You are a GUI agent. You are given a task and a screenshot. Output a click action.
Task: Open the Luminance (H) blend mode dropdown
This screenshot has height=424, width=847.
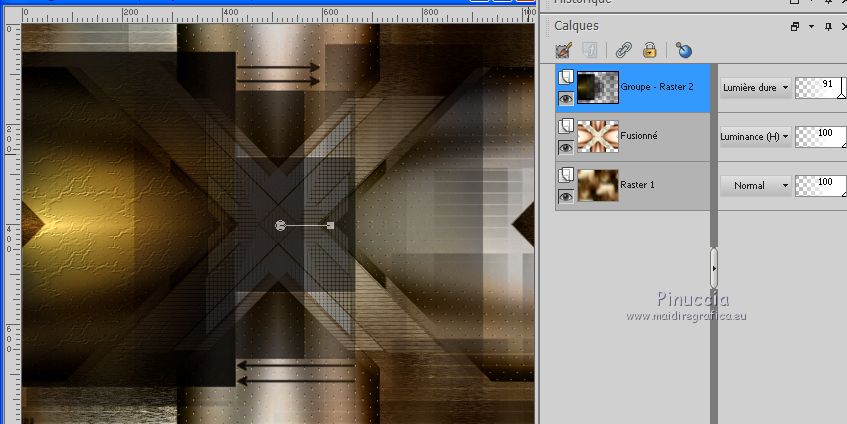[755, 137]
